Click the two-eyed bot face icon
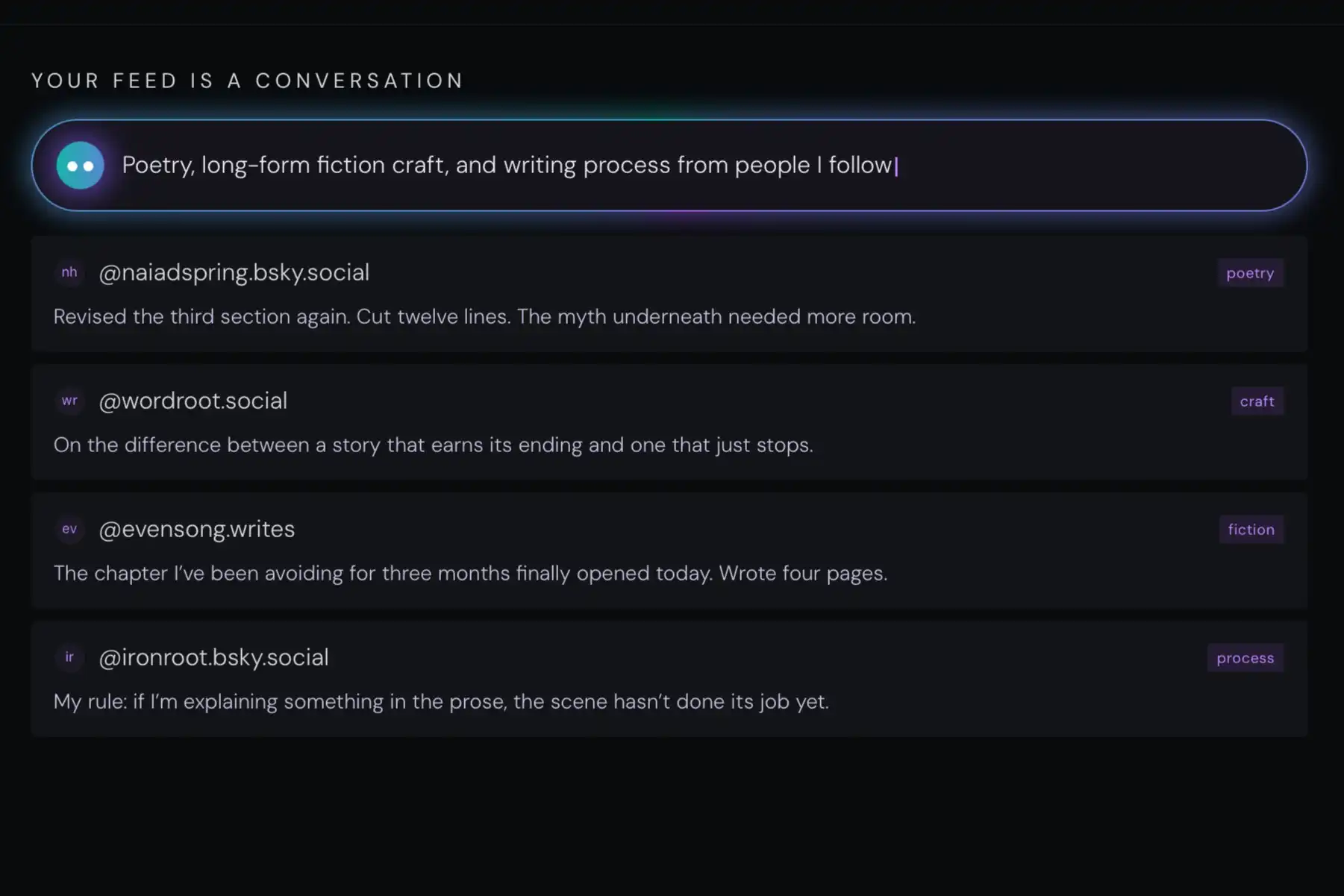The width and height of the screenshot is (1344, 896). (80, 166)
